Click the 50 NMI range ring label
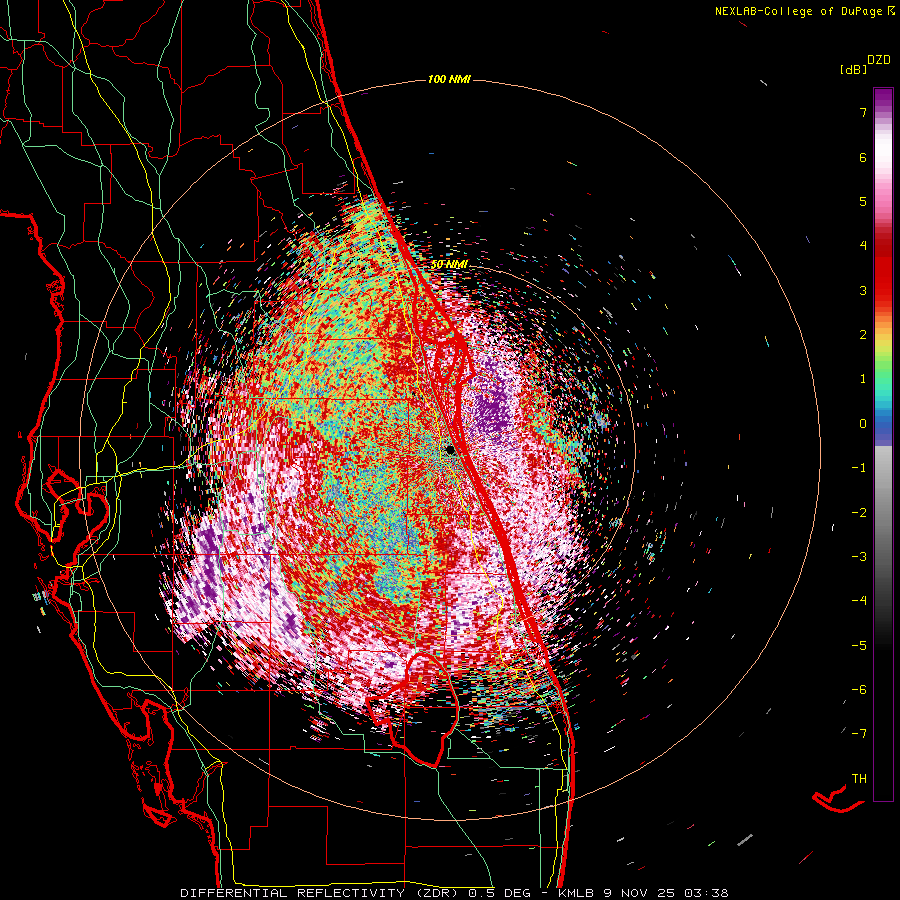 (x=449, y=265)
